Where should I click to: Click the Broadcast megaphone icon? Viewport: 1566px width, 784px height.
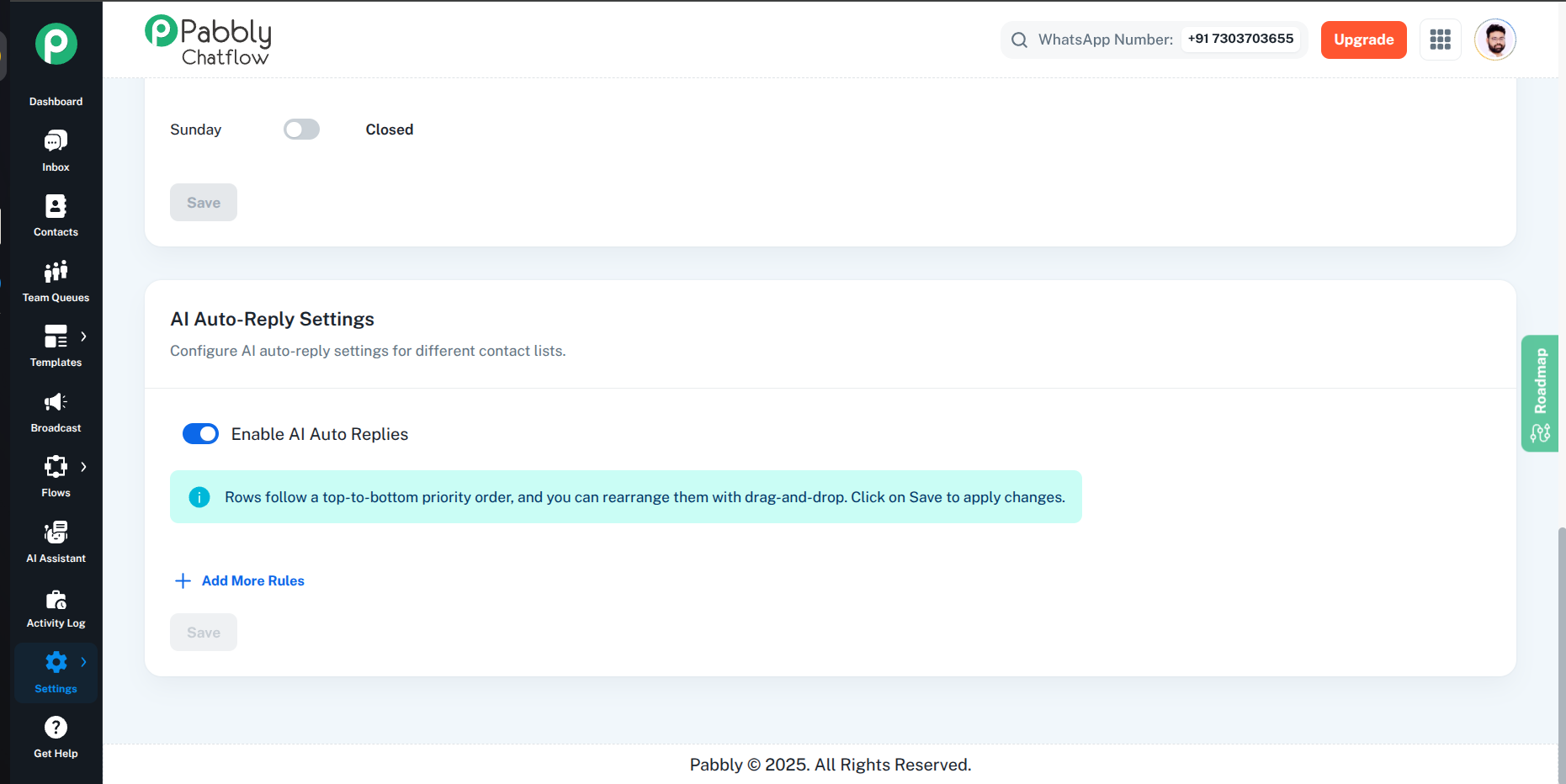(56, 403)
